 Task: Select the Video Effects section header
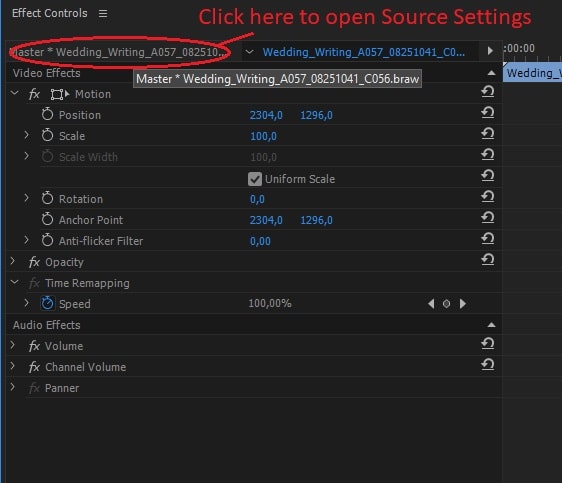coord(47,73)
